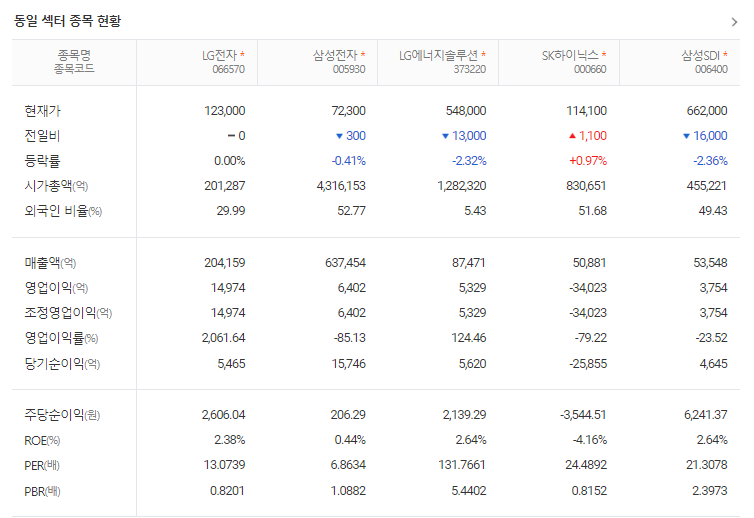This screenshot has width=754, height=518.
Task: Click the blue down arrow beside 13,000
Action: coord(445,137)
